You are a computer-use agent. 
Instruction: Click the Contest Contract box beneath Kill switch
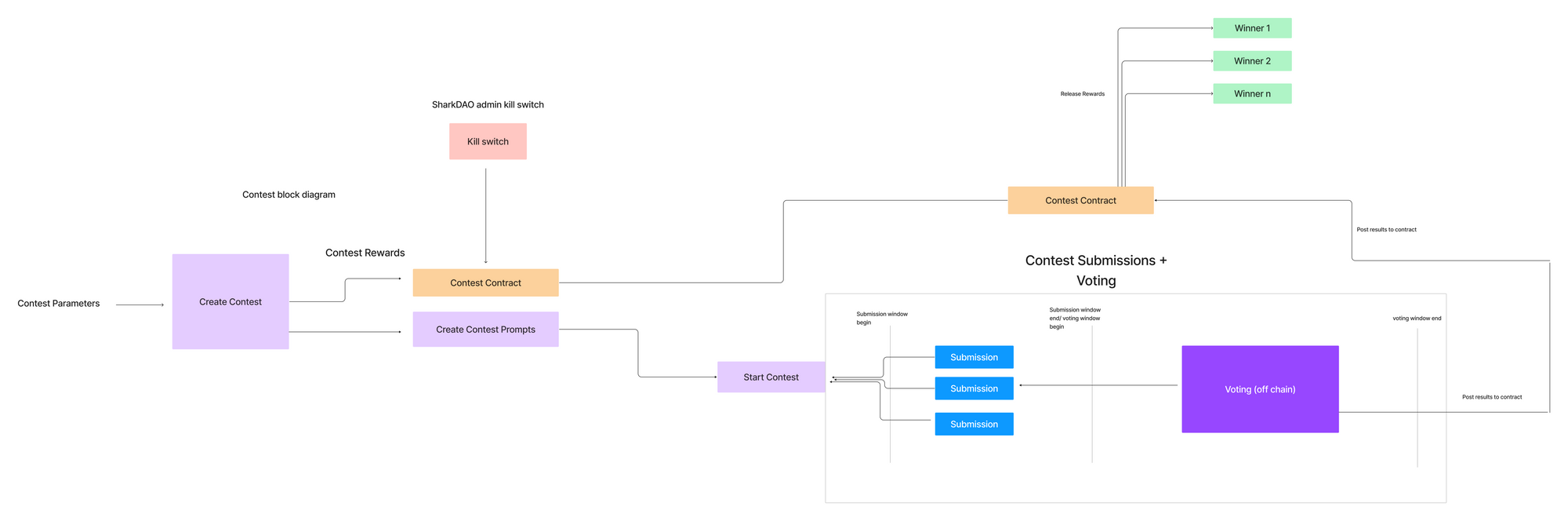click(485, 282)
